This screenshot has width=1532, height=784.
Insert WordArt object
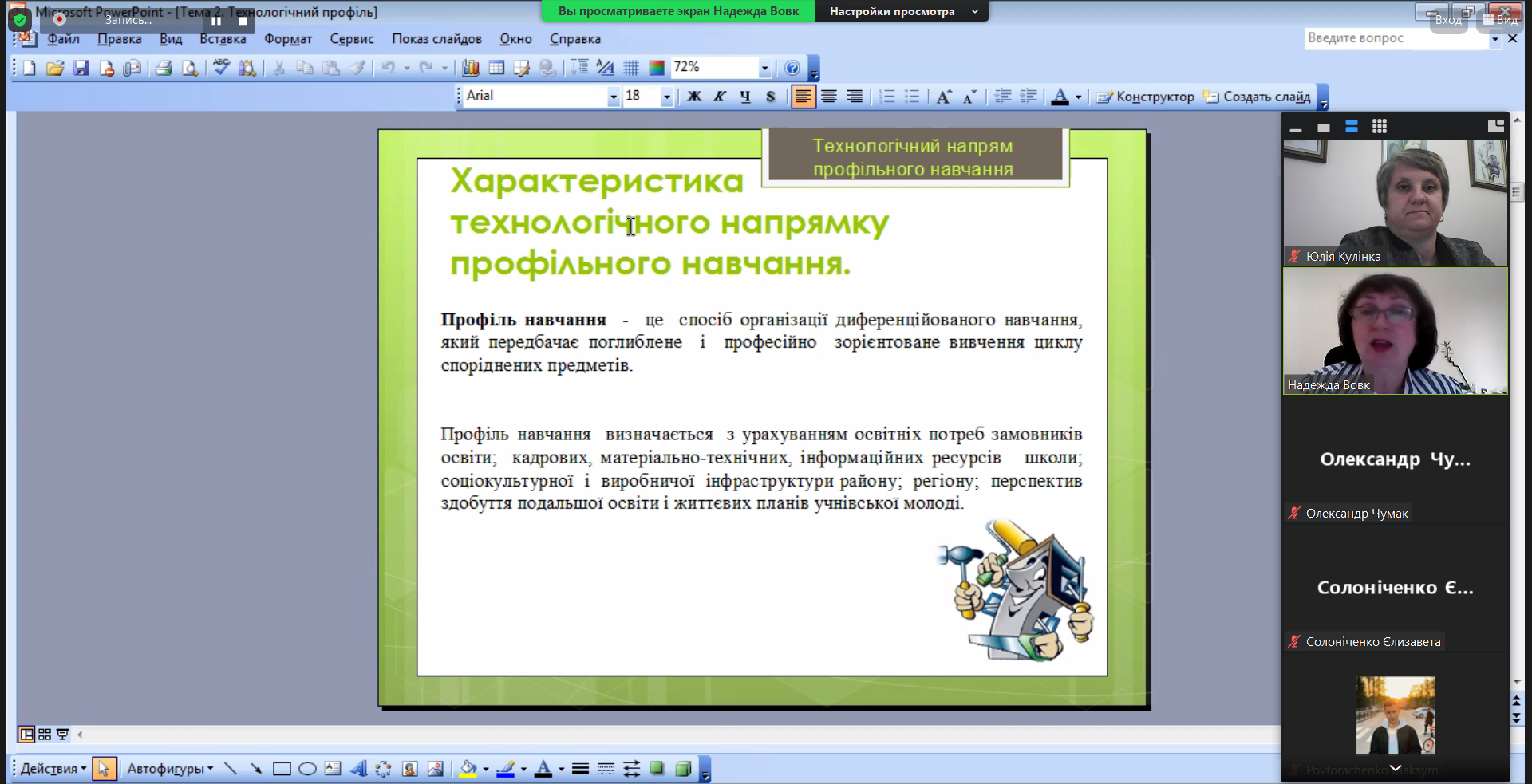[358, 769]
